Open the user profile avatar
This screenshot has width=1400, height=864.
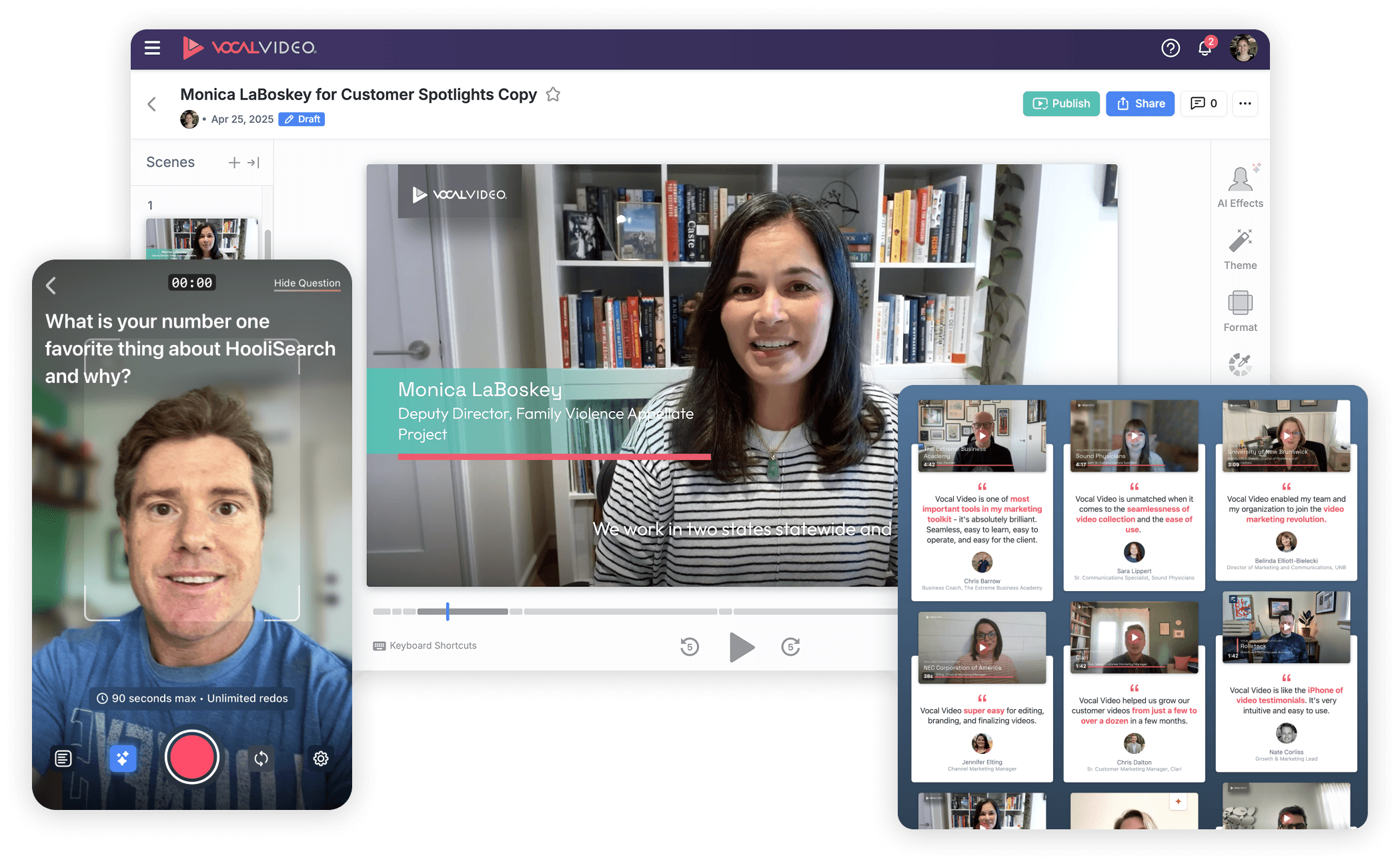[x=1243, y=48]
